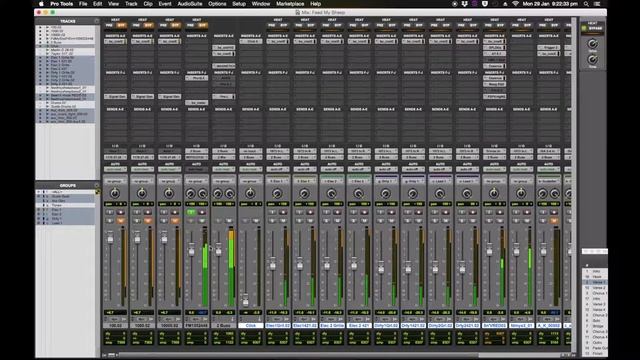Mute the Click track
This screenshot has height=360, width=640.
(256, 221)
